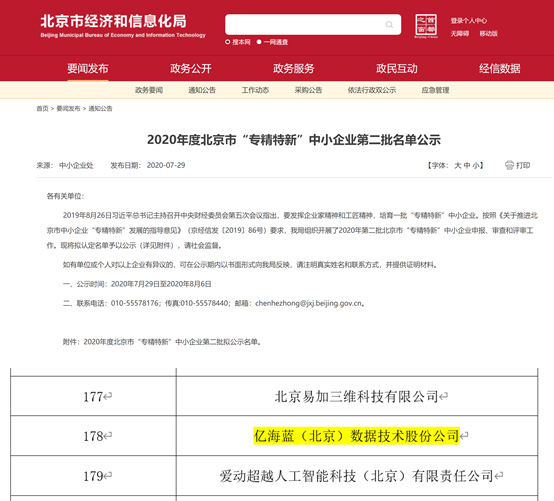This screenshot has width=554, height=501.
Task: Go to 首页 in the breadcrumb
Action: click(42, 108)
